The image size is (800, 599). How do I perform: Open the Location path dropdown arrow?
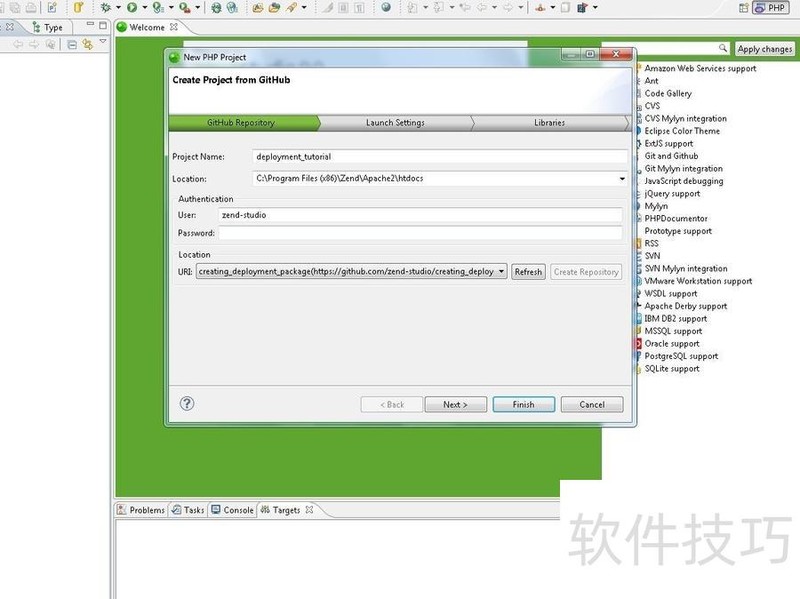622,179
